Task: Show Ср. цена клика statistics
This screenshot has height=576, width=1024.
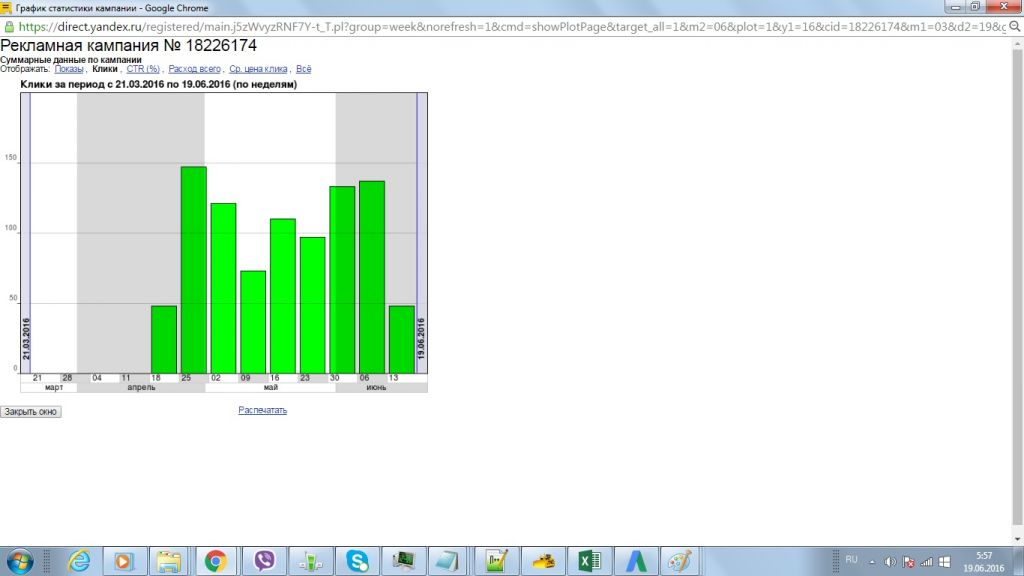Action: pyautogui.click(x=258, y=69)
